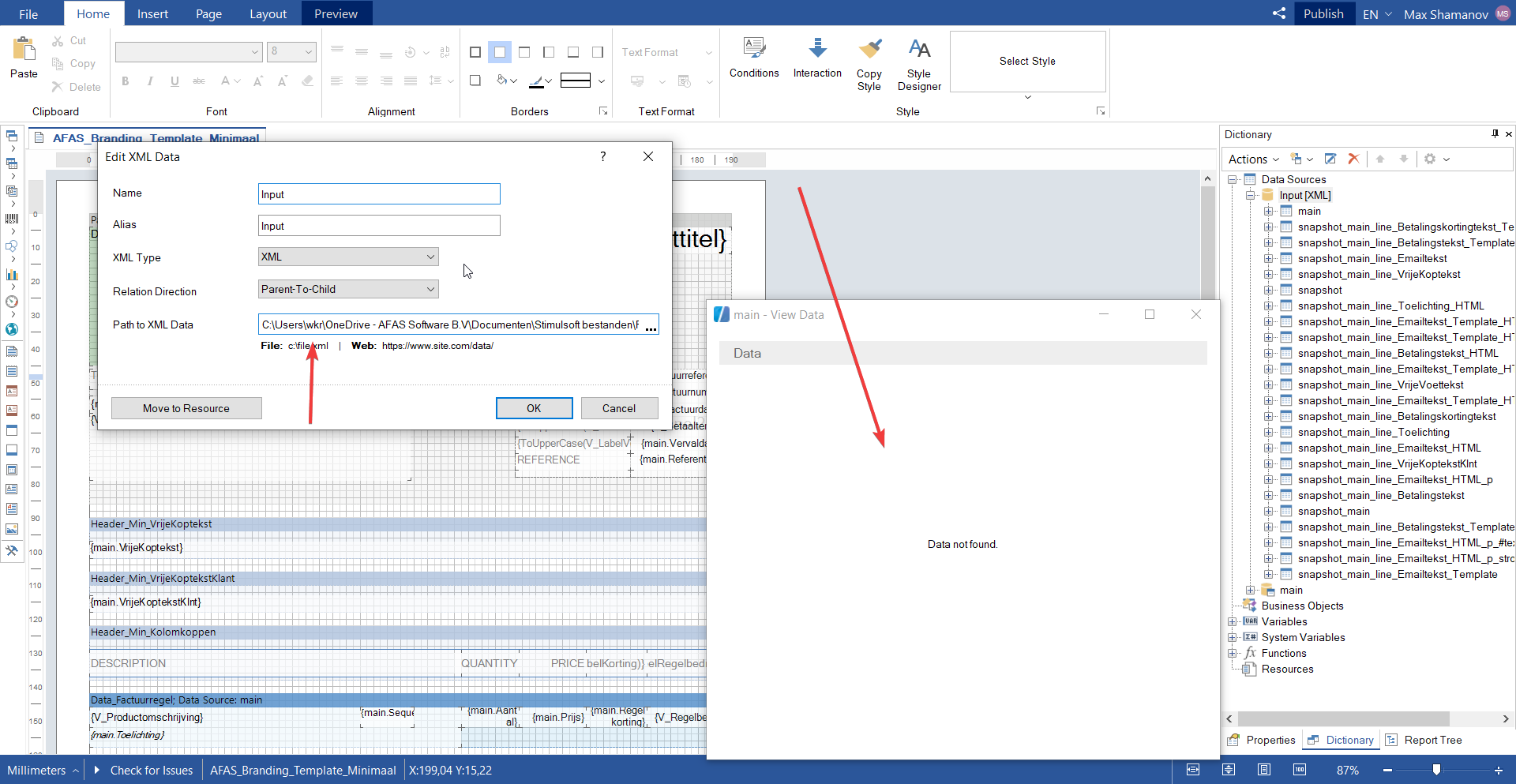Click the Publish button

1323,13
